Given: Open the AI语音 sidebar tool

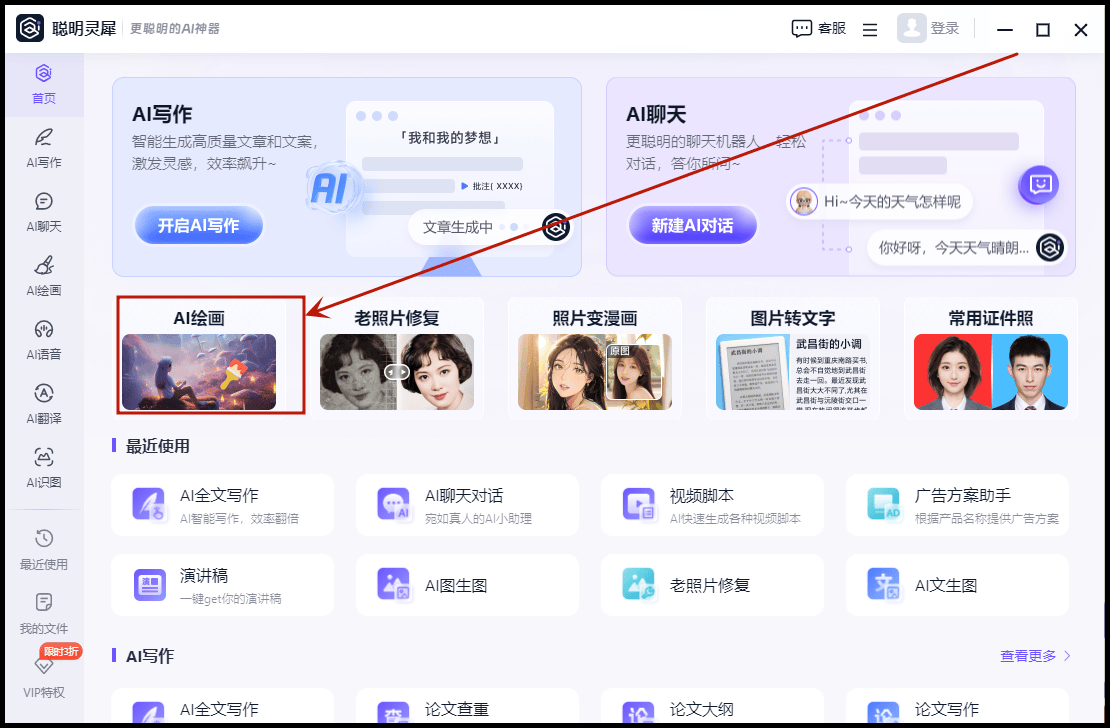Looking at the screenshot, I should [43, 340].
